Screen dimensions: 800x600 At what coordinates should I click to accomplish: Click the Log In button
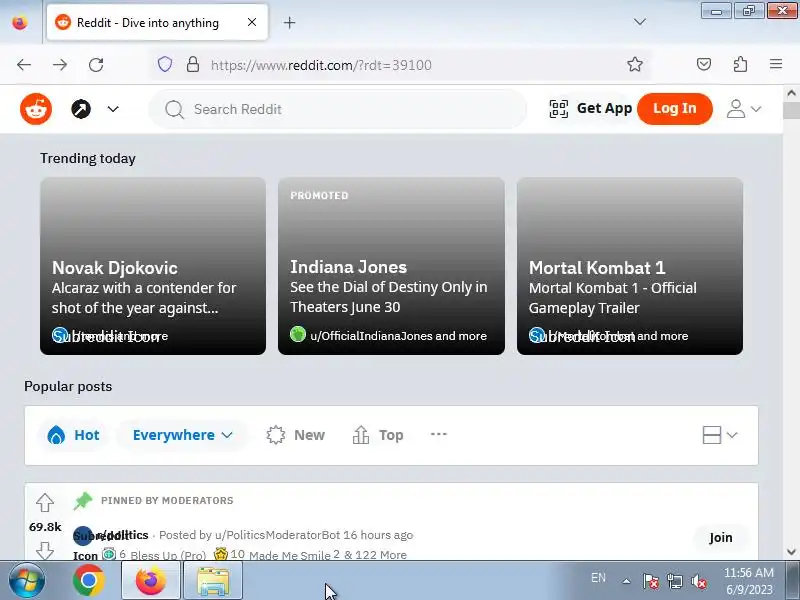point(674,109)
